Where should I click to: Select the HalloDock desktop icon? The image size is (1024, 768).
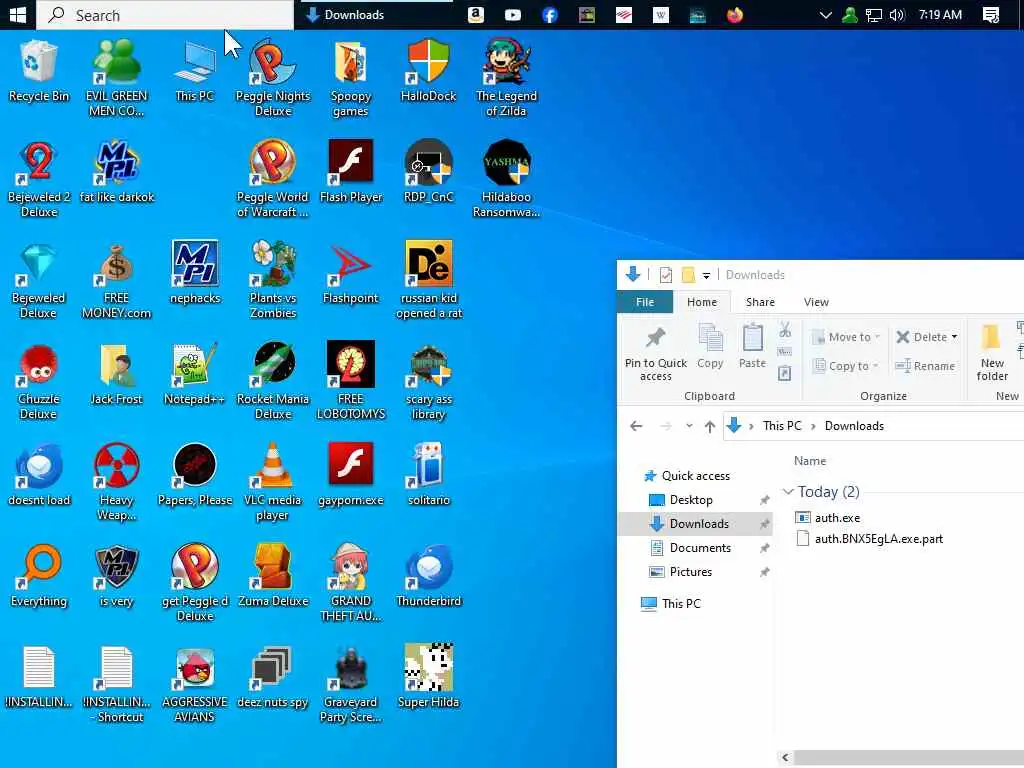[x=428, y=71]
